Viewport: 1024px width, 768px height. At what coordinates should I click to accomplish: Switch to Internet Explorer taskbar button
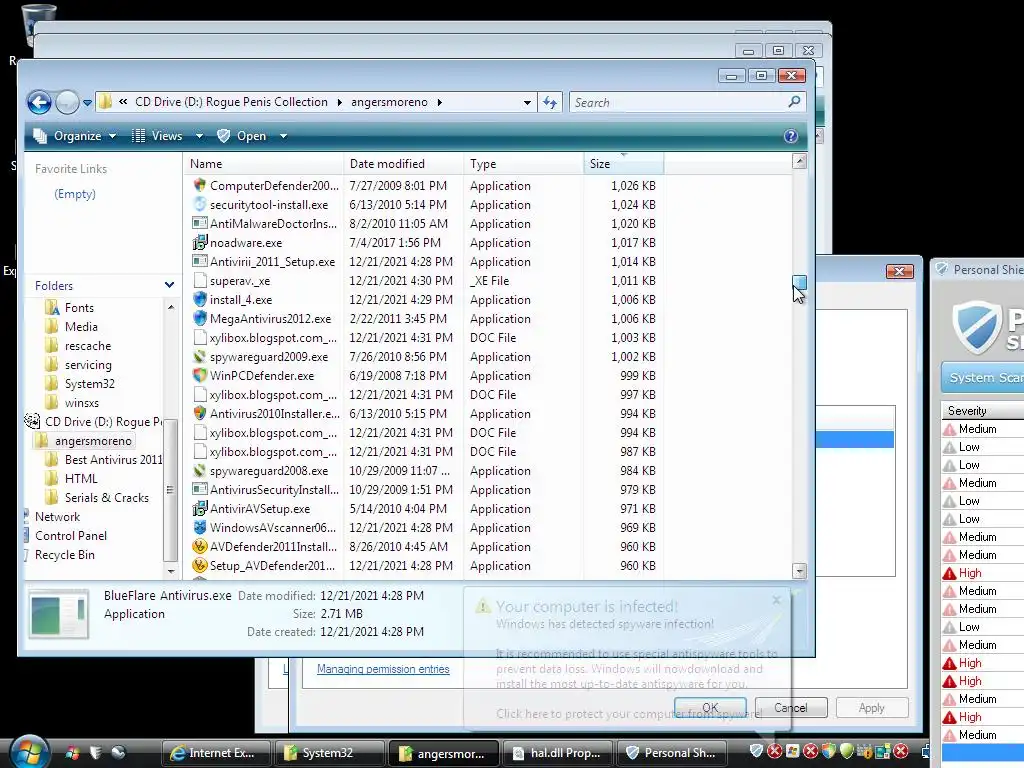coord(216,753)
